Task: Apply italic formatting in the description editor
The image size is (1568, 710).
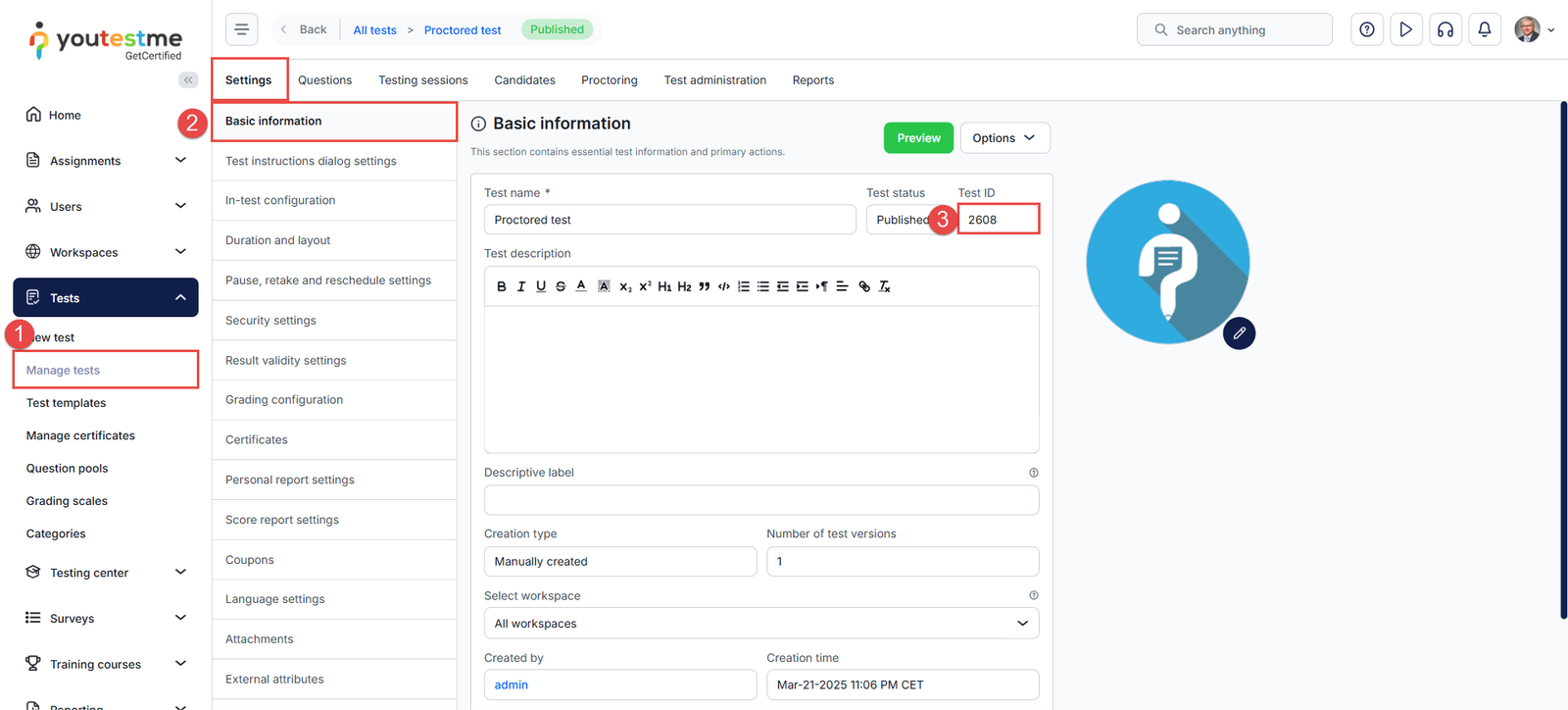Action: pyautogui.click(x=521, y=286)
